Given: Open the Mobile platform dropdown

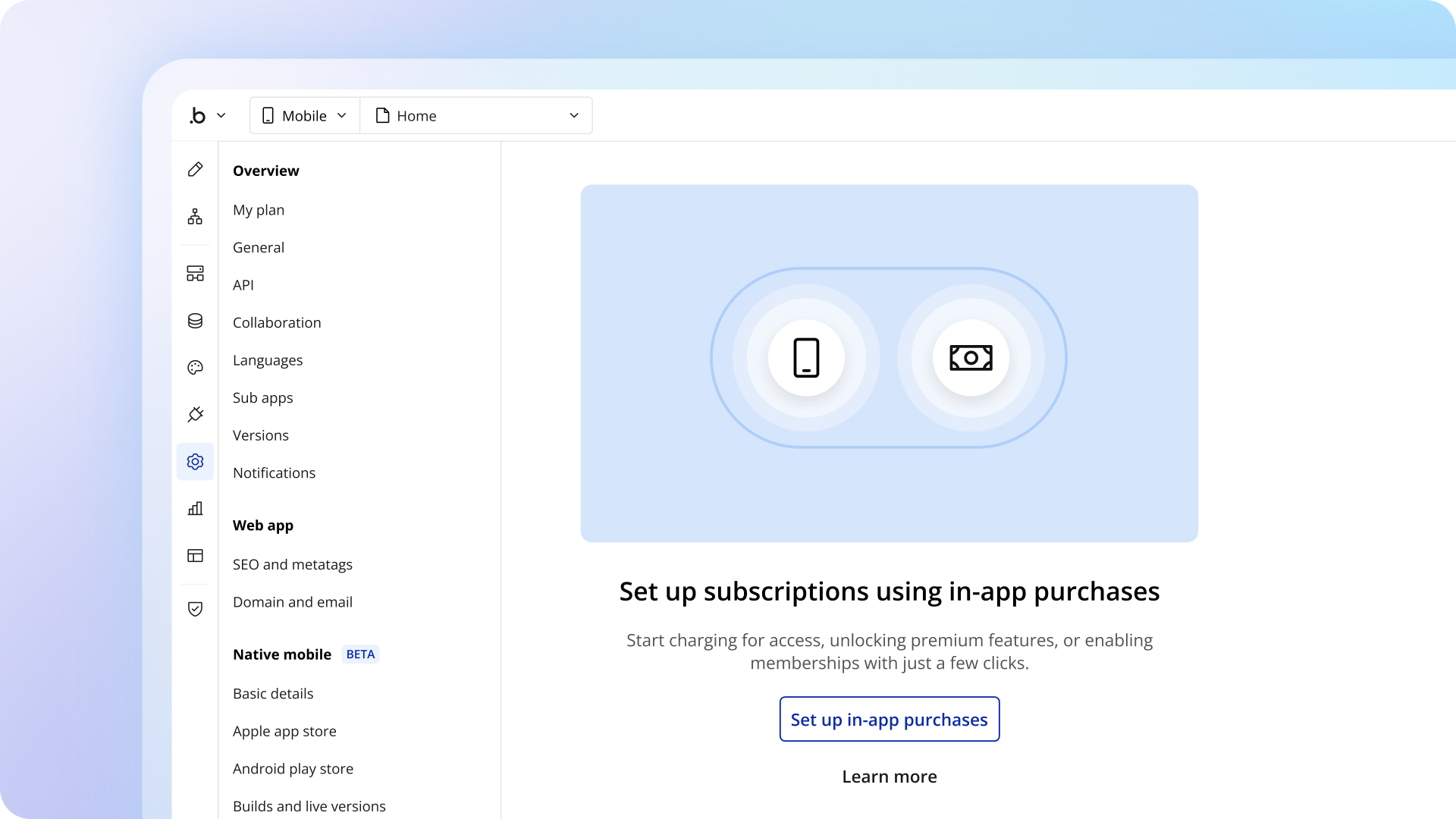Looking at the screenshot, I should point(305,115).
